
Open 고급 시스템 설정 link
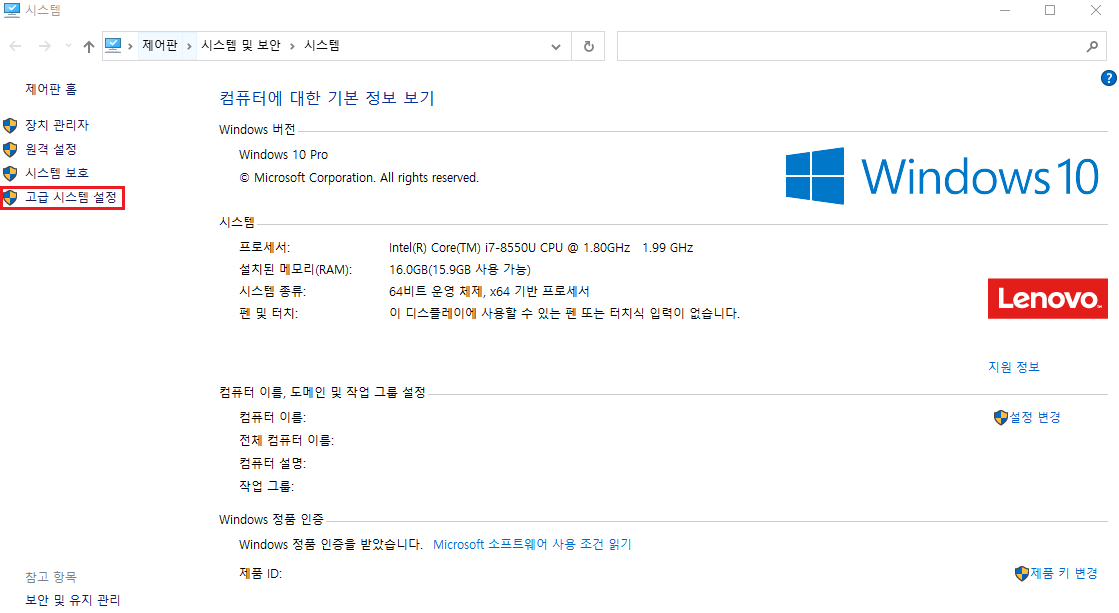(71, 197)
